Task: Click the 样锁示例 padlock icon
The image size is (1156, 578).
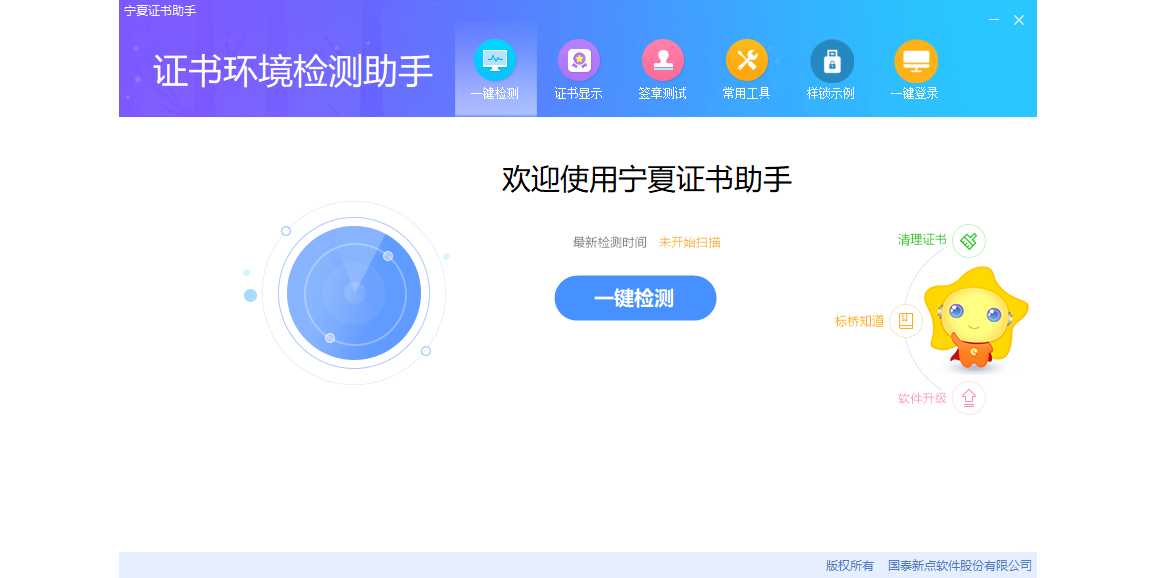Action: pyautogui.click(x=831, y=60)
